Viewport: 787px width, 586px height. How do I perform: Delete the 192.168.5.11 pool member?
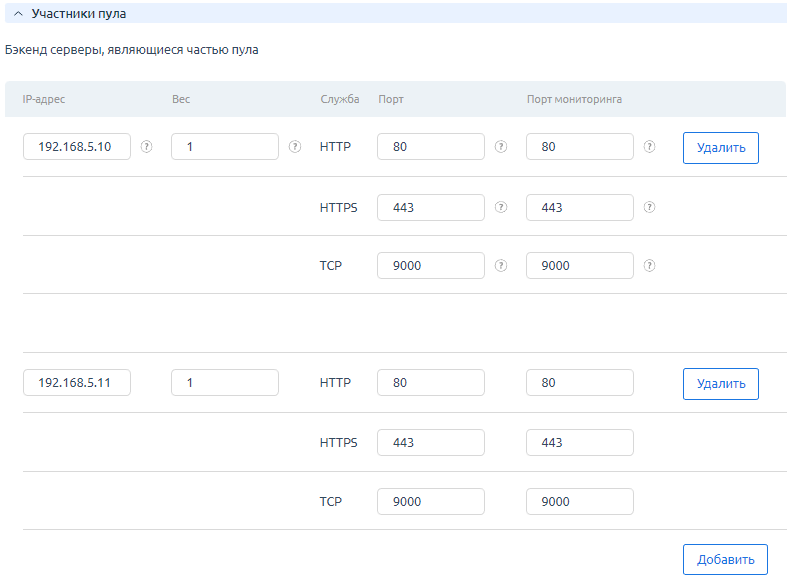[x=720, y=383]
